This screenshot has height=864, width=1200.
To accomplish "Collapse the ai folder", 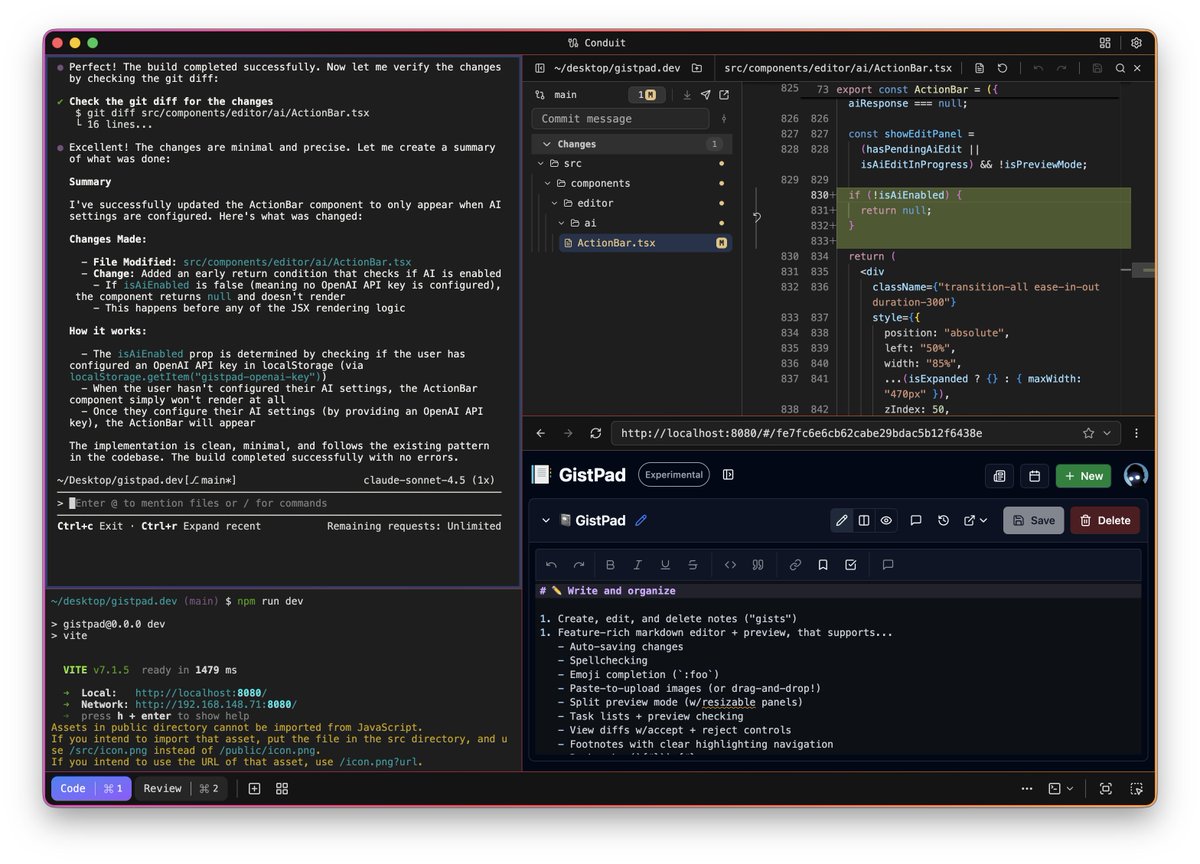I will click(561, 223).
